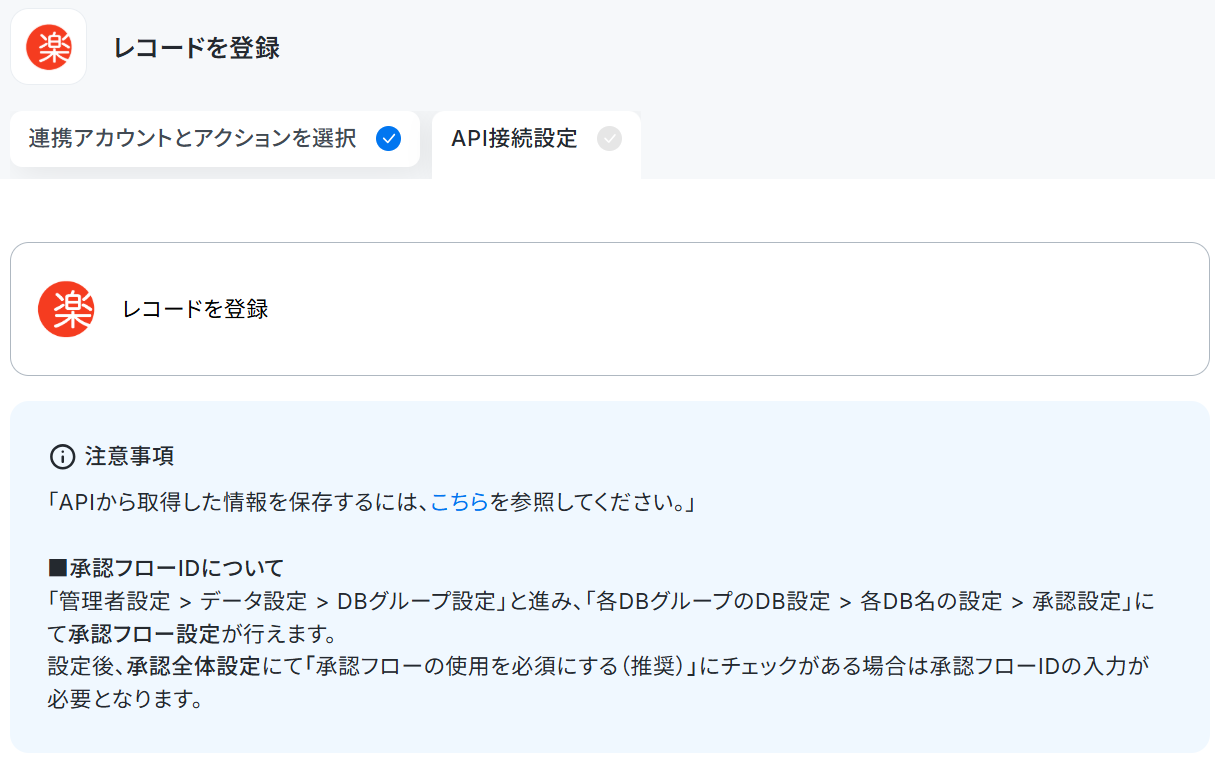Viewport: 1215px width, 761px height.
Task: Click the 各DBグループのDB設定 text
Action: [714, 601]
